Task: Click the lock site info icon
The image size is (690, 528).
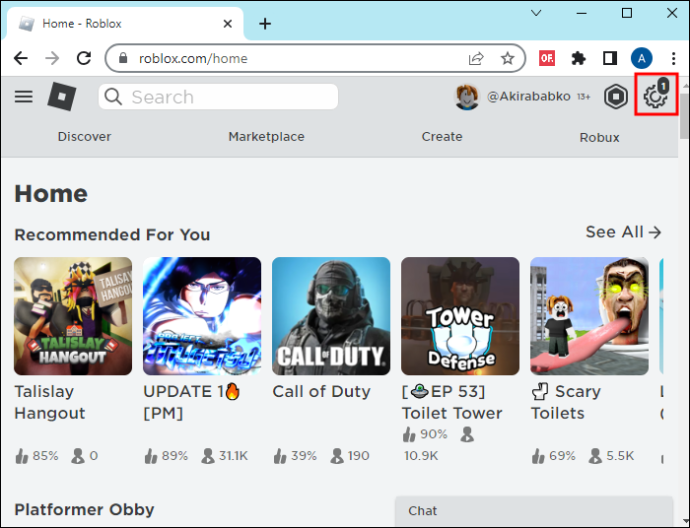Action: point(123,58)
